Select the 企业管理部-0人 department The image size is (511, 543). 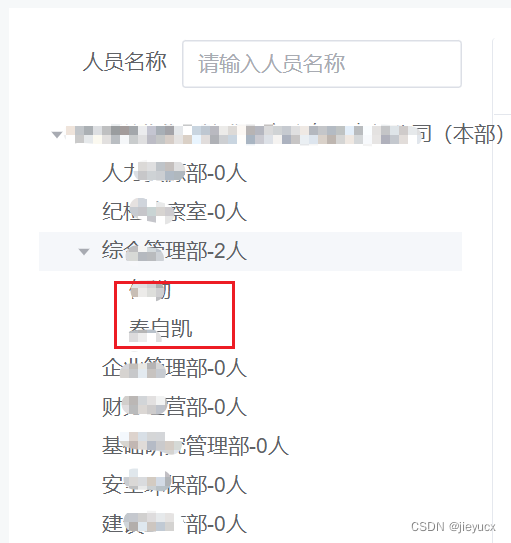174,368
